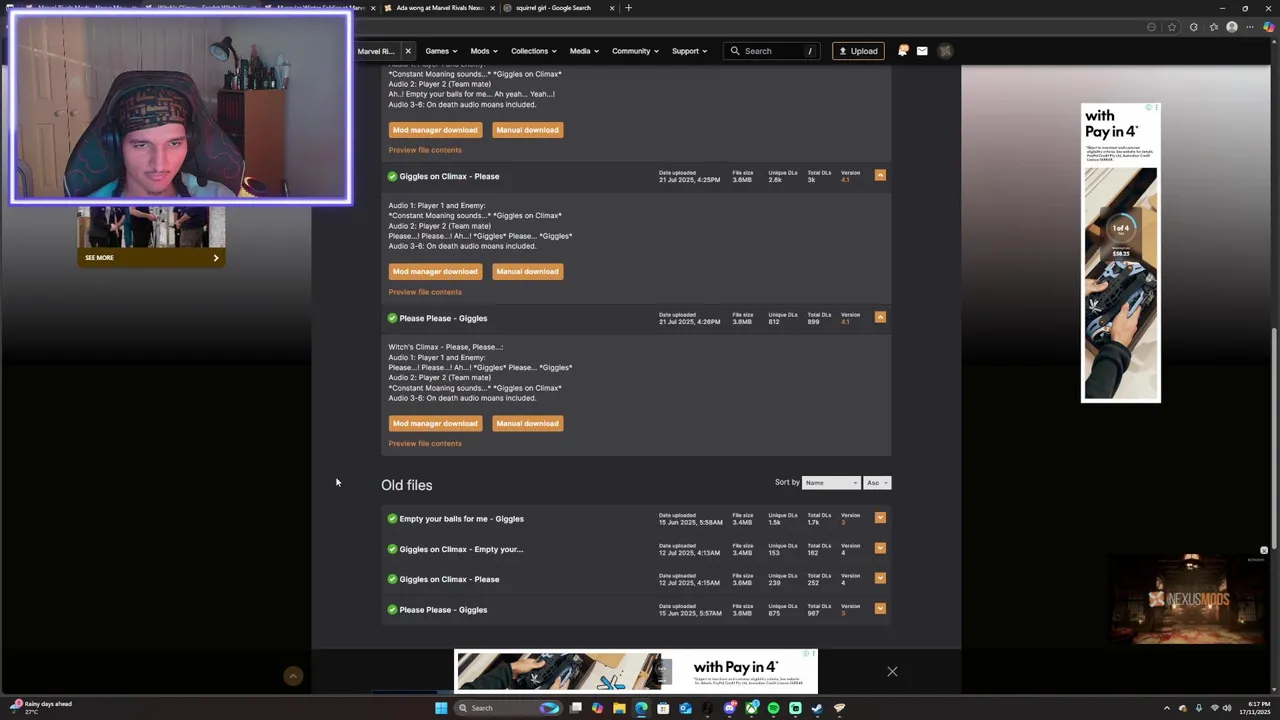Preview file contents of Giggles on Climax - Please
This screenshot has height=720, width=1280.
click(x=425, y=292)
